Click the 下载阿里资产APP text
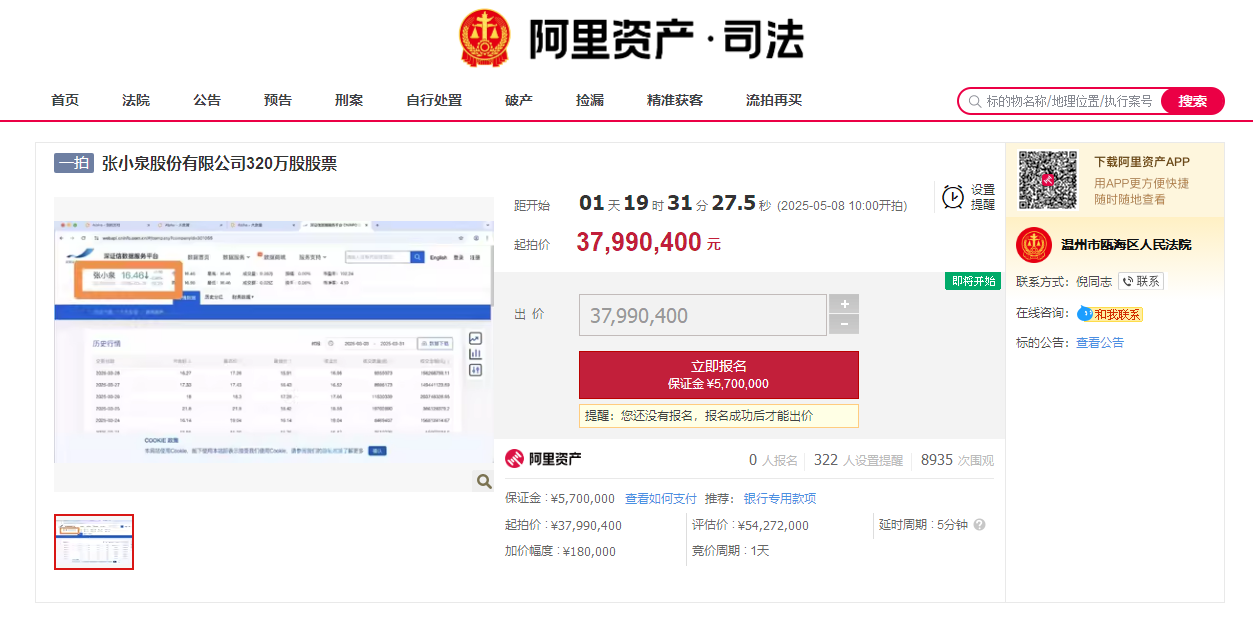 (1142, 162)
